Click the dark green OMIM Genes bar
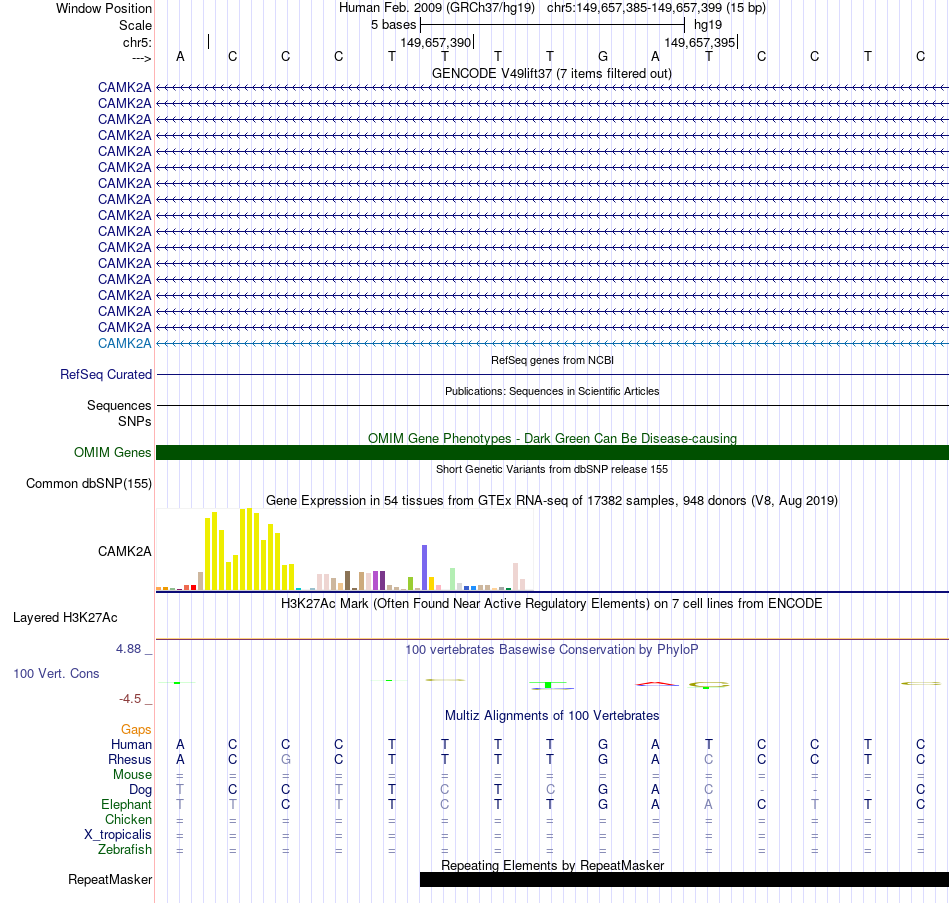Image resolution: width=950 pixels, height=903 pixels. (x=552, y=452)
